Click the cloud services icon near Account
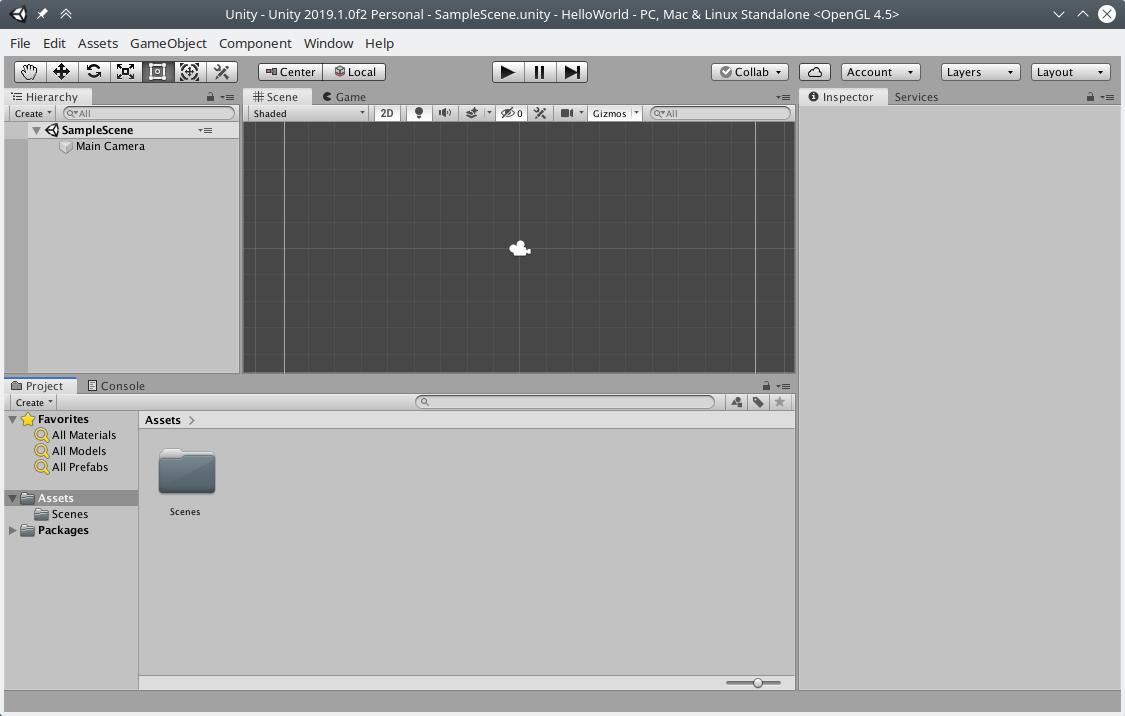 click(x=814, y=71)
